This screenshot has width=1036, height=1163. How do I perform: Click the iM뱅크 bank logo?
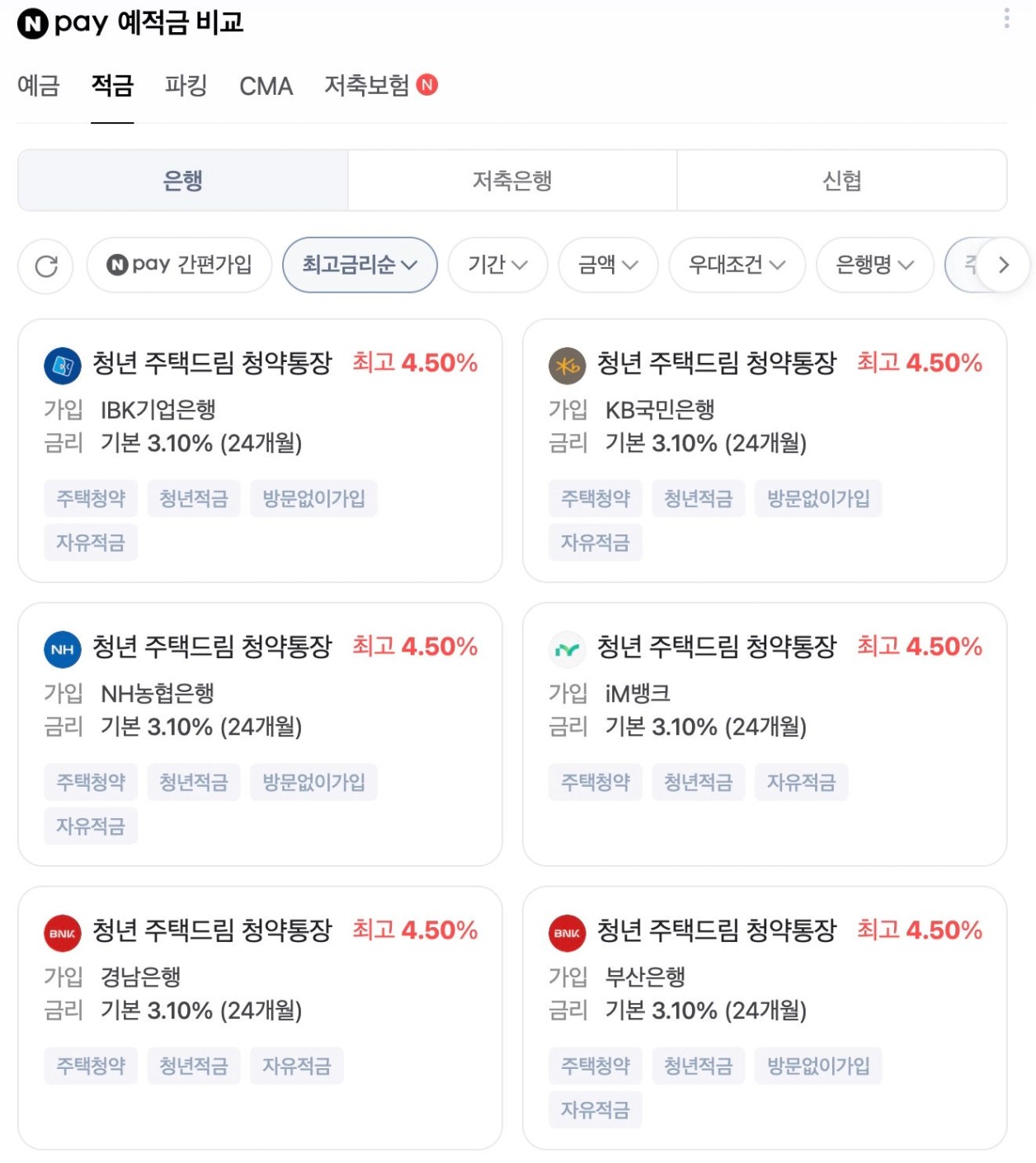click(567, 649)
